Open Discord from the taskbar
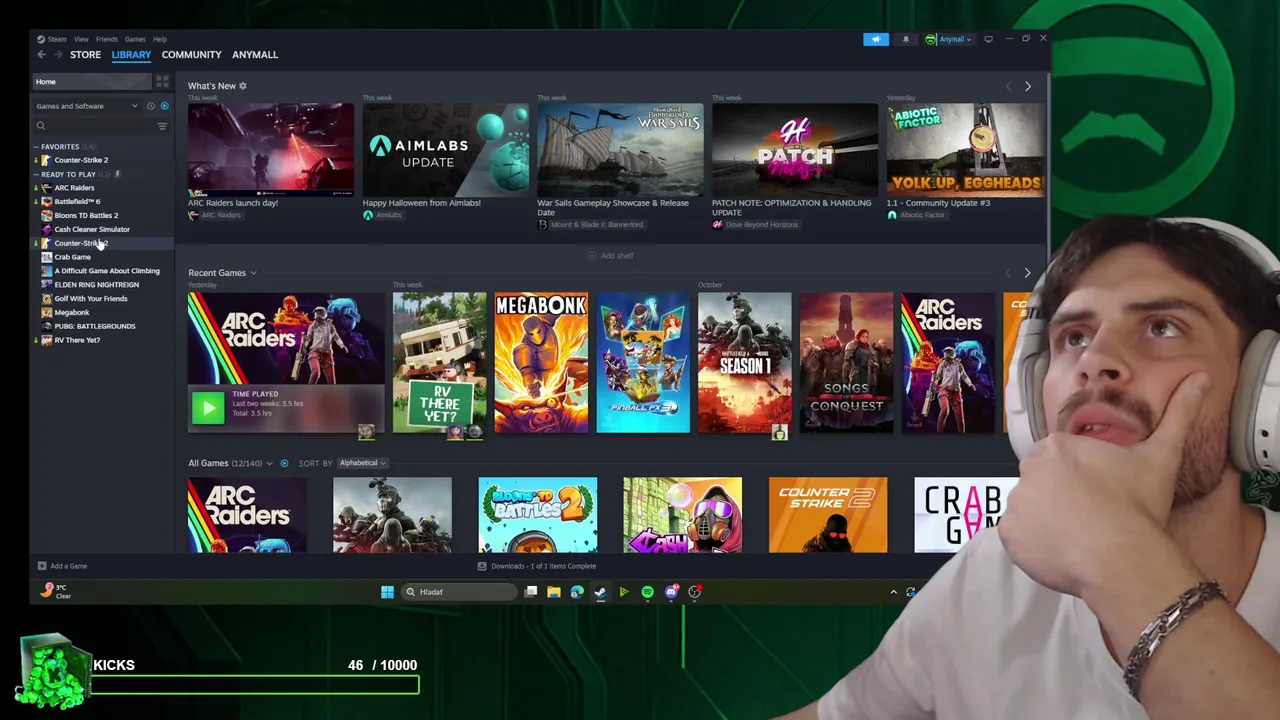The height and width of the screenshot is (720, 1280). tap(671, 592)
